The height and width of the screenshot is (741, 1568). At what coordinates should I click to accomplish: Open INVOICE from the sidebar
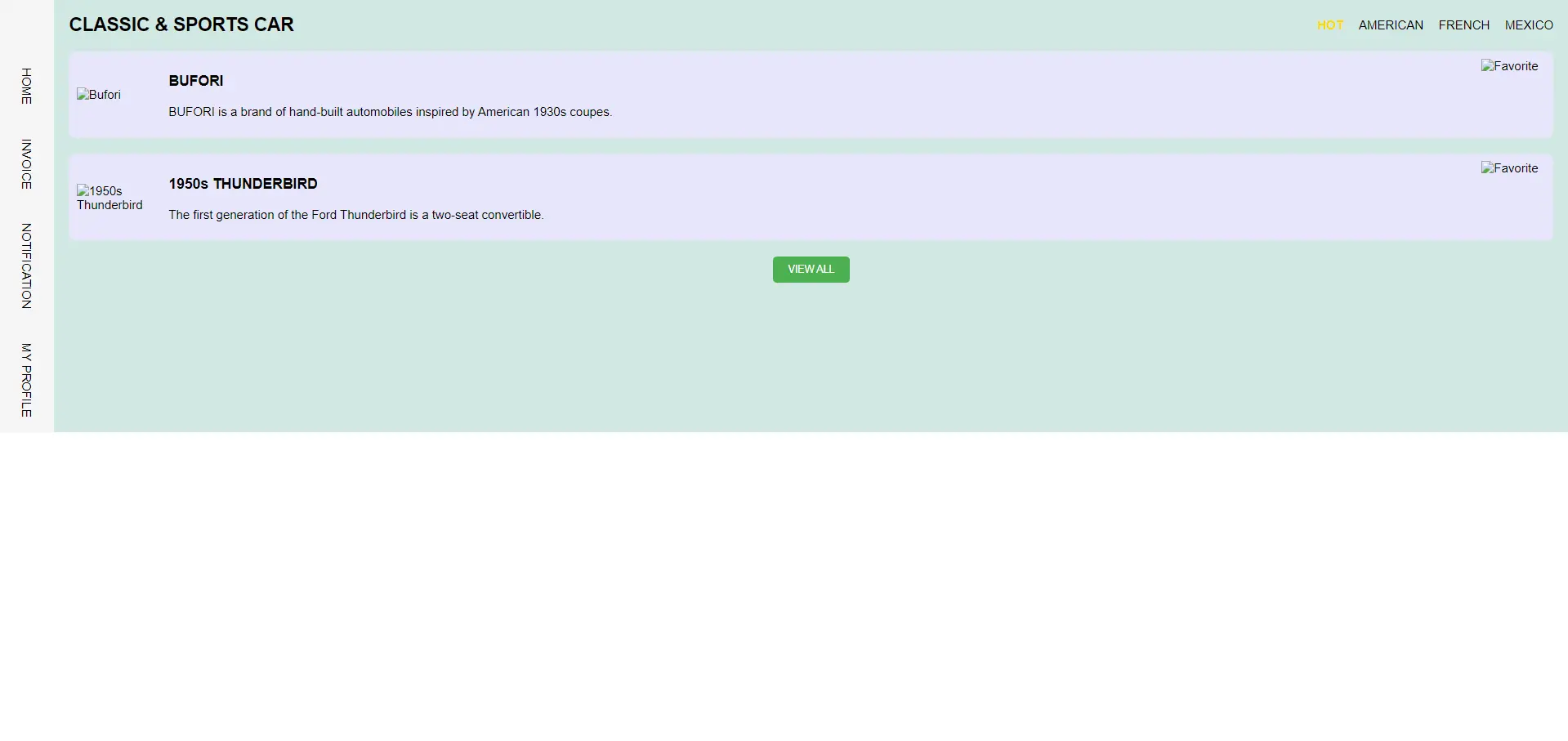tap(26, 164)
